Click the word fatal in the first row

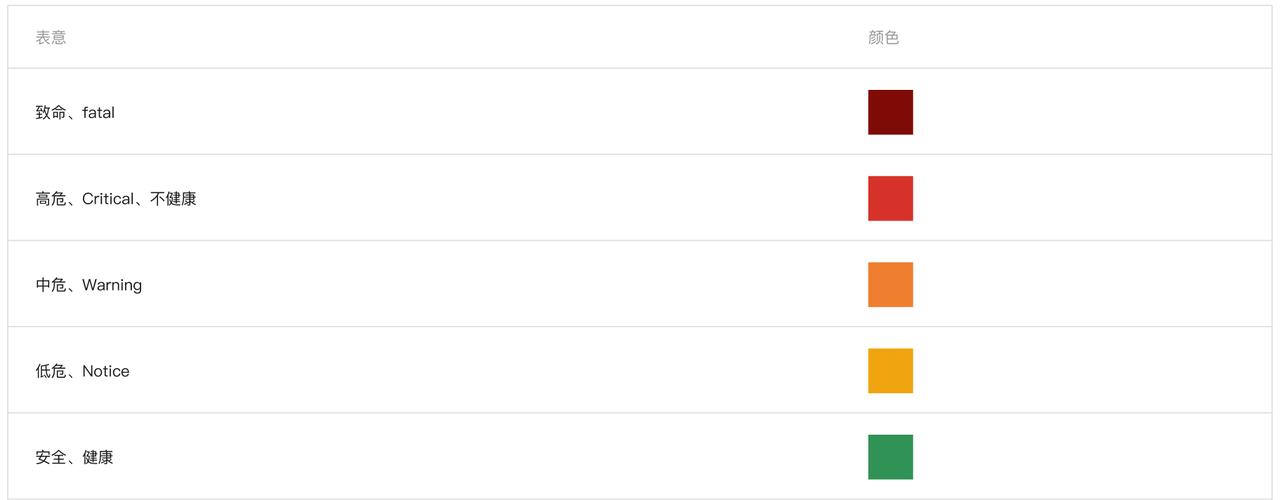coord(98,113)
